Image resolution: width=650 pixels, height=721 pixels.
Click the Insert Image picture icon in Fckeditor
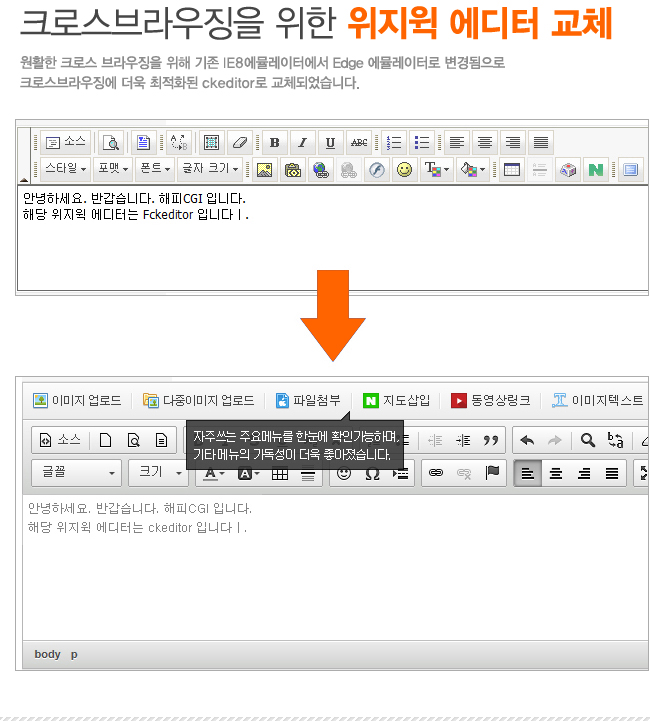[x=264, y=170]
